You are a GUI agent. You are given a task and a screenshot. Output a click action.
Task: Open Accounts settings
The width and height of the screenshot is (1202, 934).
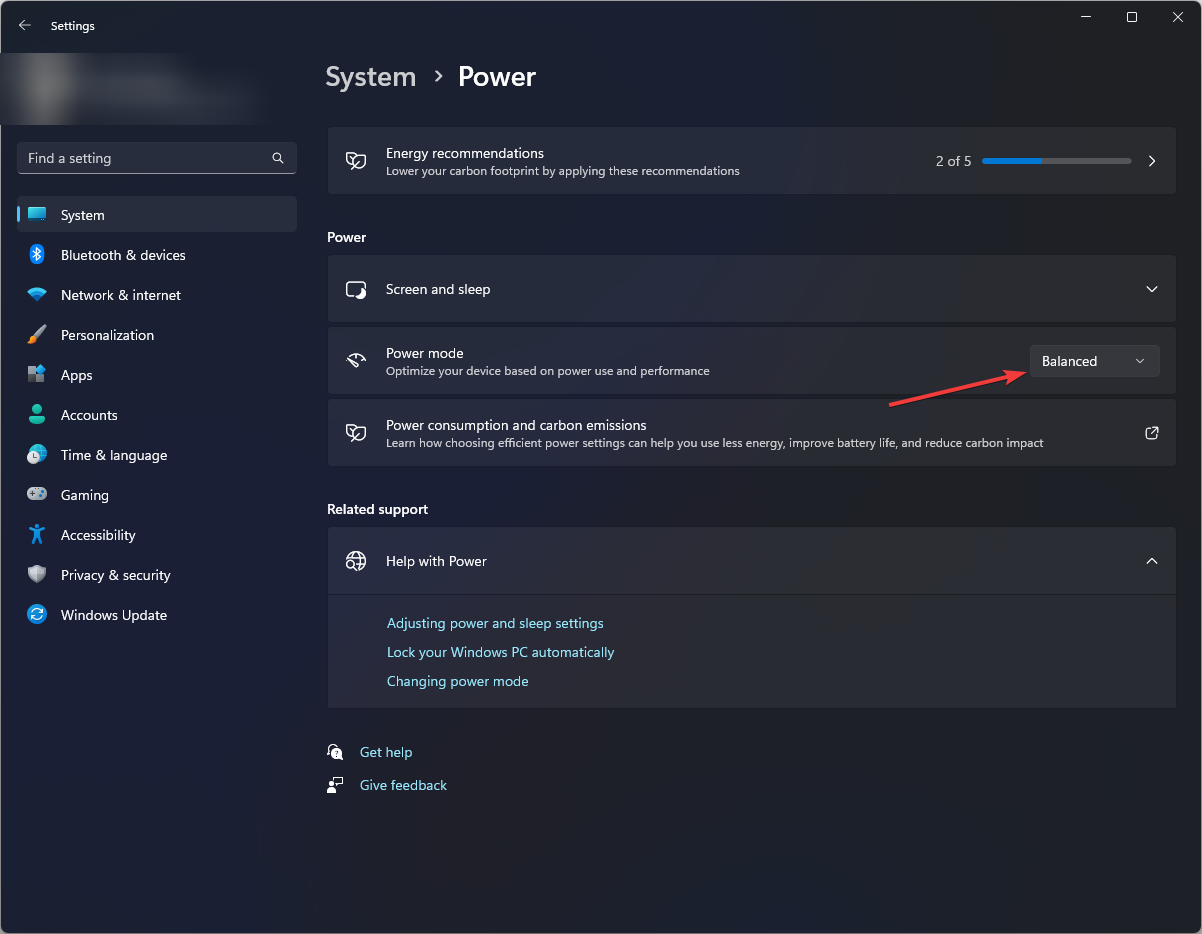click(157, 415)
